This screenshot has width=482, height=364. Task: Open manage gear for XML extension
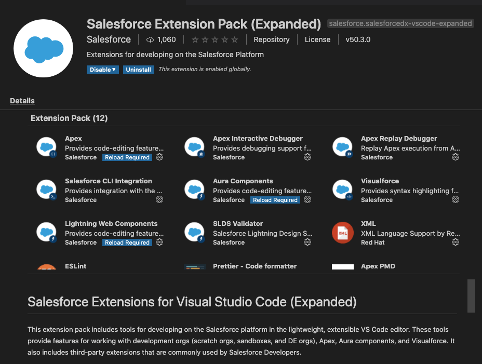(455, 242)
